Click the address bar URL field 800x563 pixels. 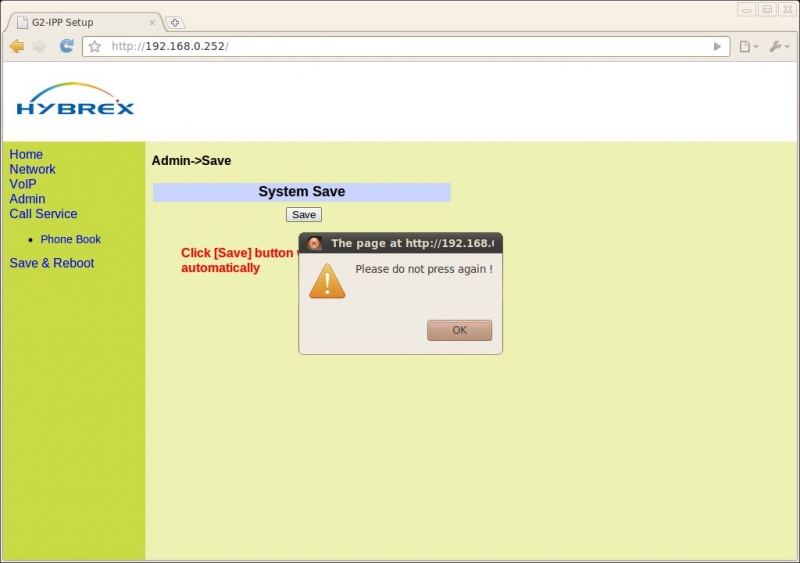[406, 46]
